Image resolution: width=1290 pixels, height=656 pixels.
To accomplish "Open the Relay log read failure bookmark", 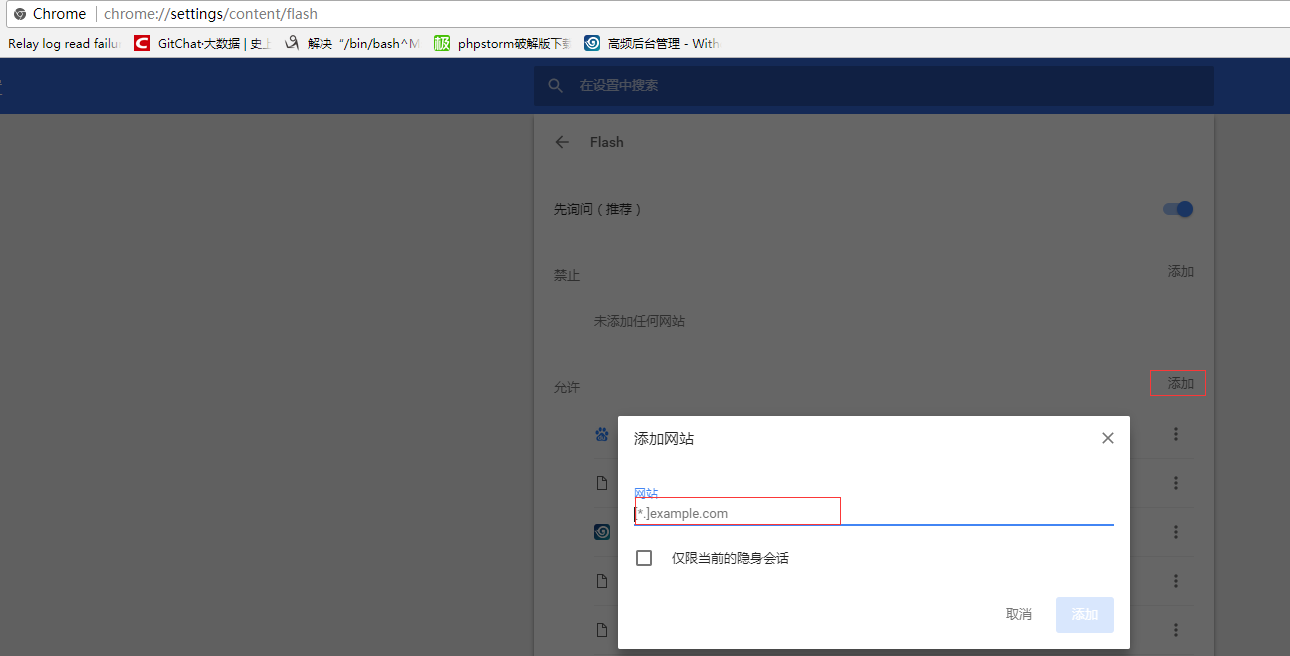I will (64, 43).
